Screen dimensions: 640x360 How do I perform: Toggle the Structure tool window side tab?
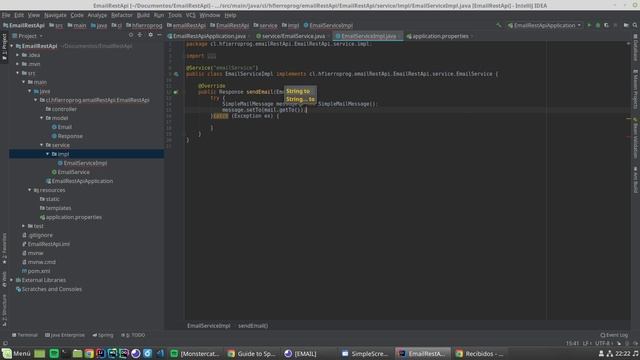click(4, 310)
